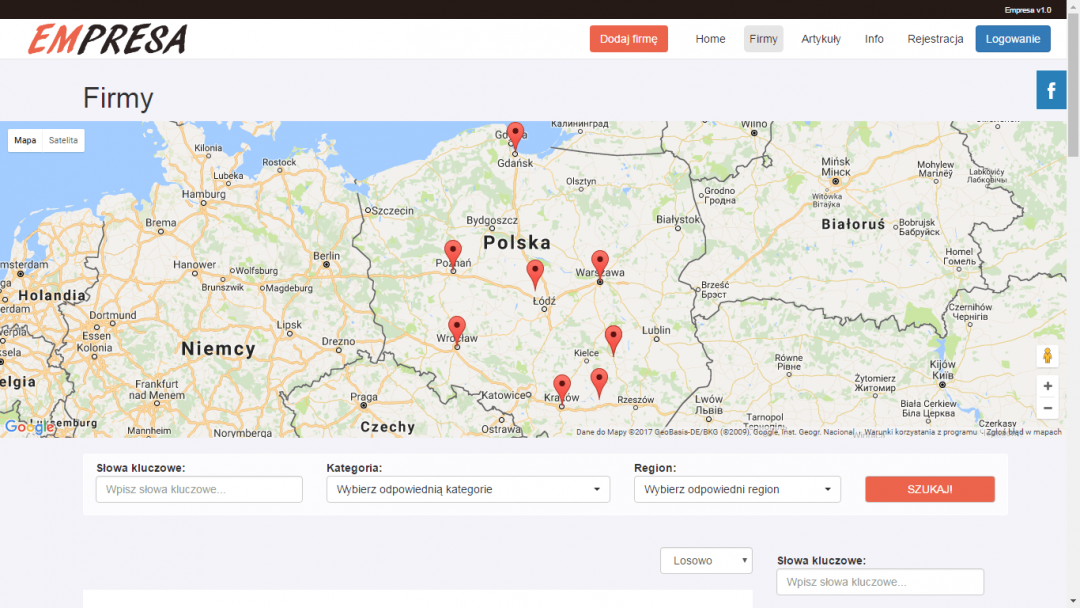This screenshot has height=608, width=1080.
Task: Click the map marker at Gdańsk
Action: (515, 134)
